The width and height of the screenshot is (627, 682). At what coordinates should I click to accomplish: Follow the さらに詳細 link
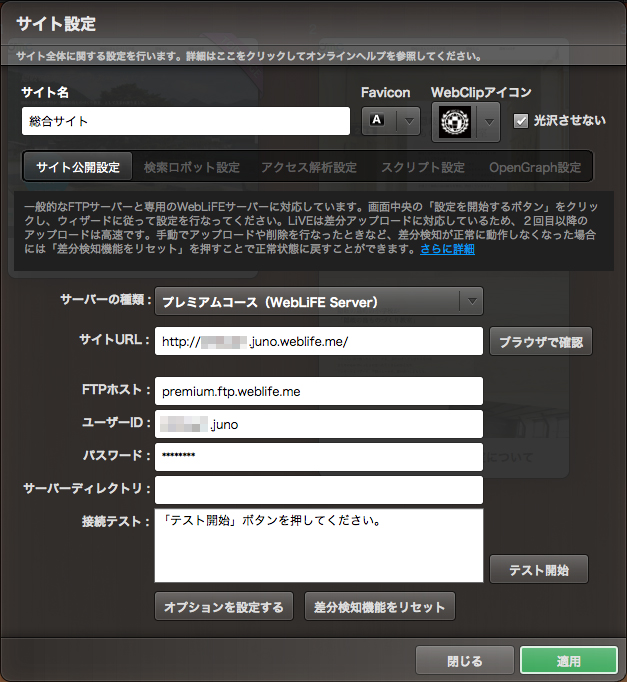(x=447, y=249)
